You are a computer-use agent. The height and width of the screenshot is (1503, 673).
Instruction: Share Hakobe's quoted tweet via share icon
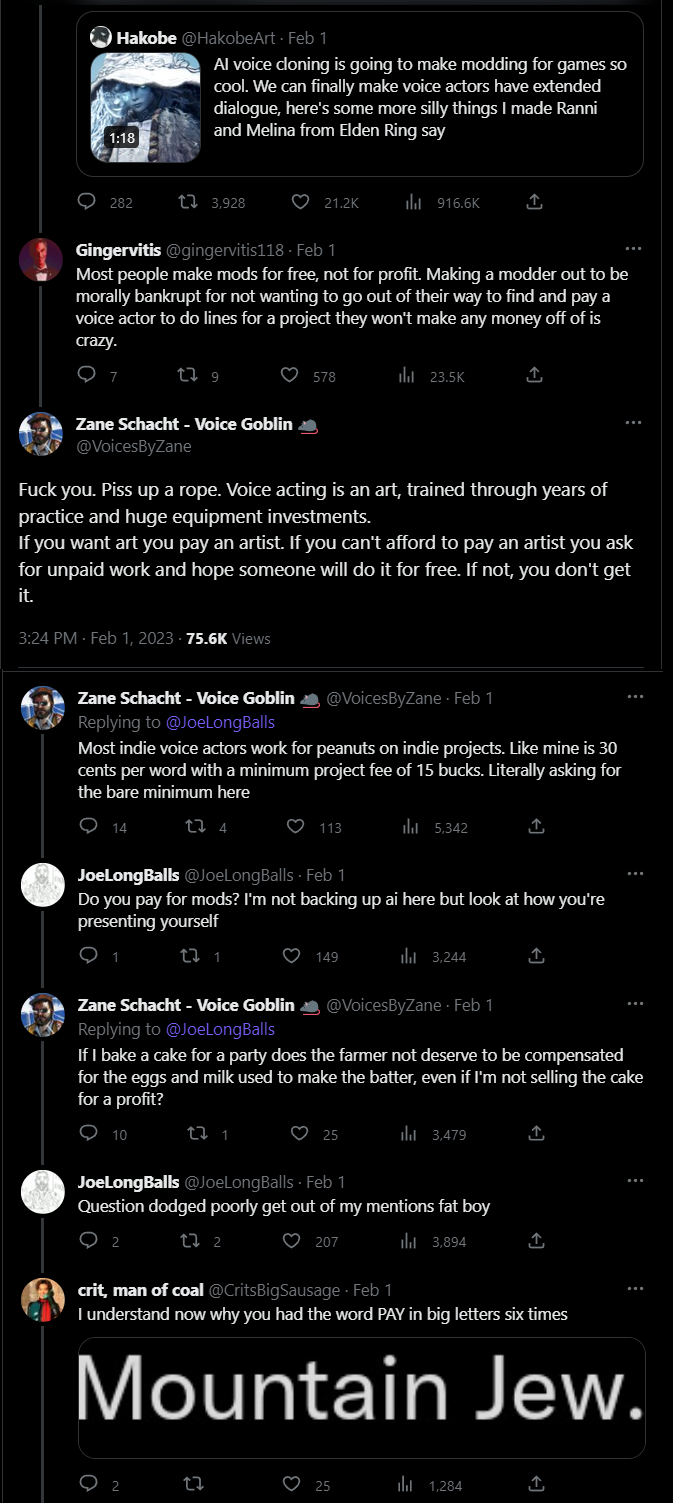click(x=534, y=202)
